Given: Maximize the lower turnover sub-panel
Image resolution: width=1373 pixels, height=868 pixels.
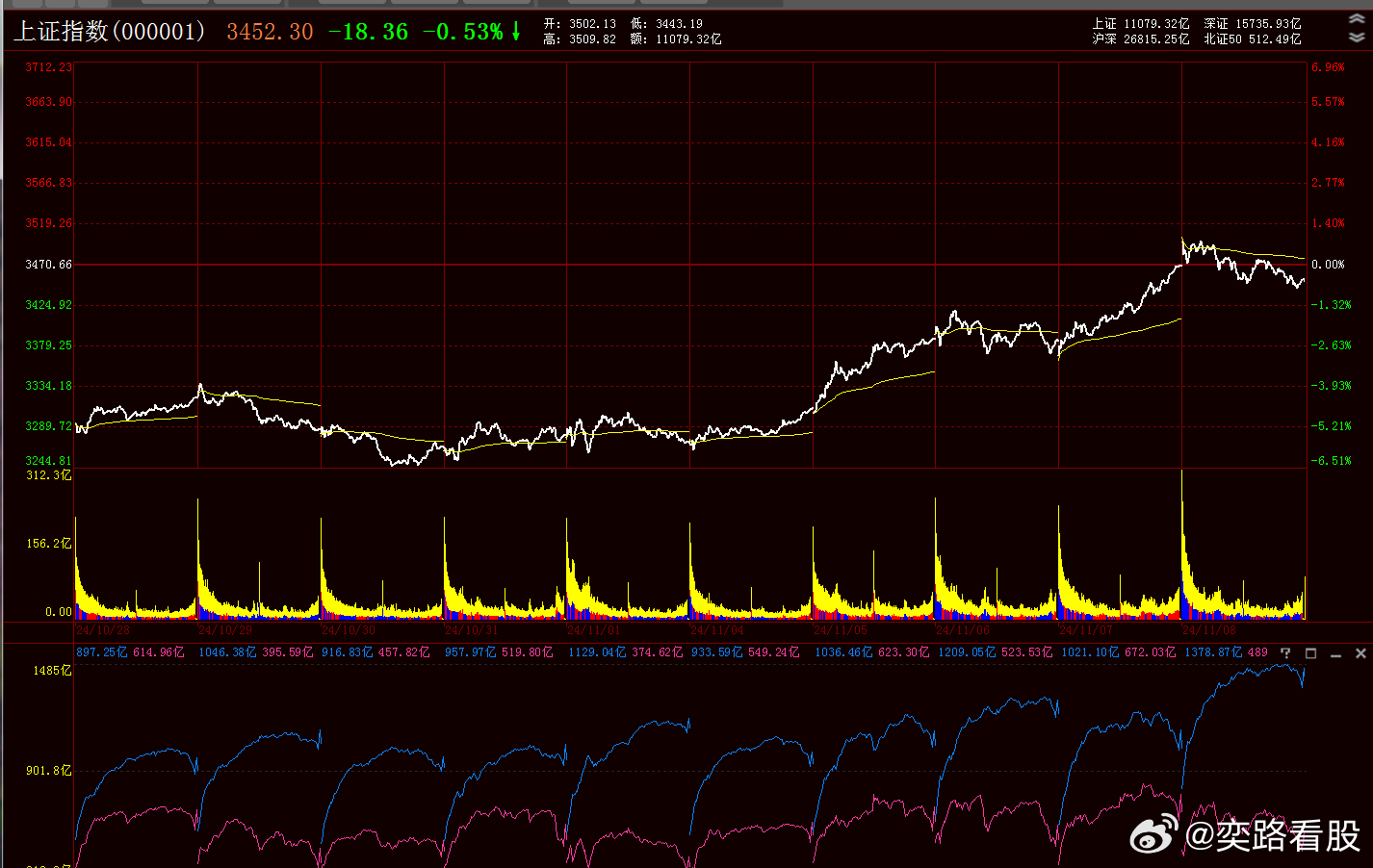Looking at the screenshot, I should pos(1310,652).
